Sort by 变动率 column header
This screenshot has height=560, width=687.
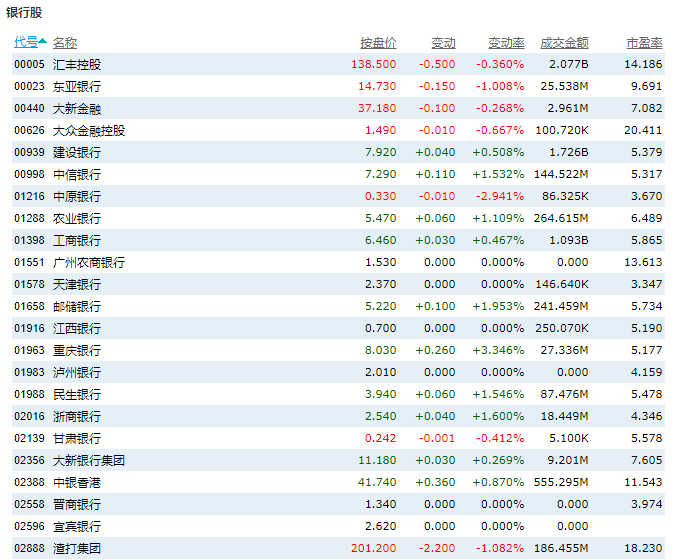pos(506,43)
